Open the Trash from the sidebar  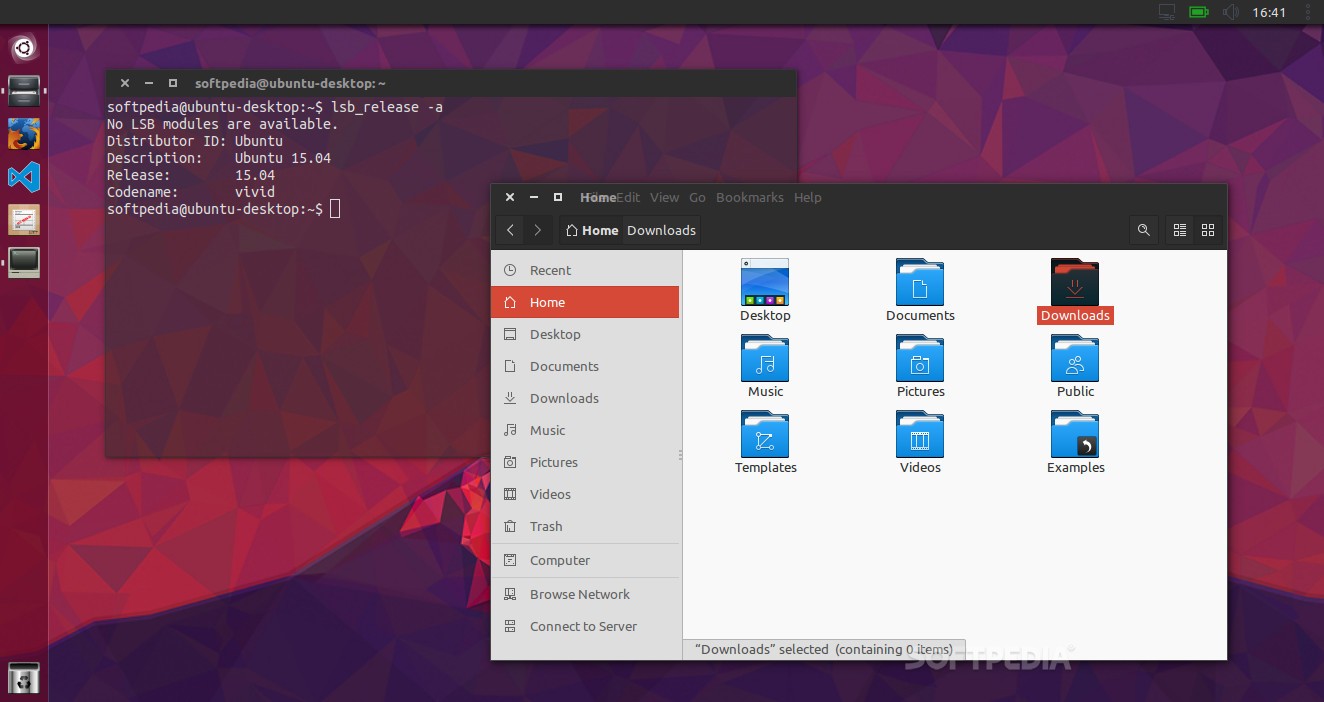point(546,526)
